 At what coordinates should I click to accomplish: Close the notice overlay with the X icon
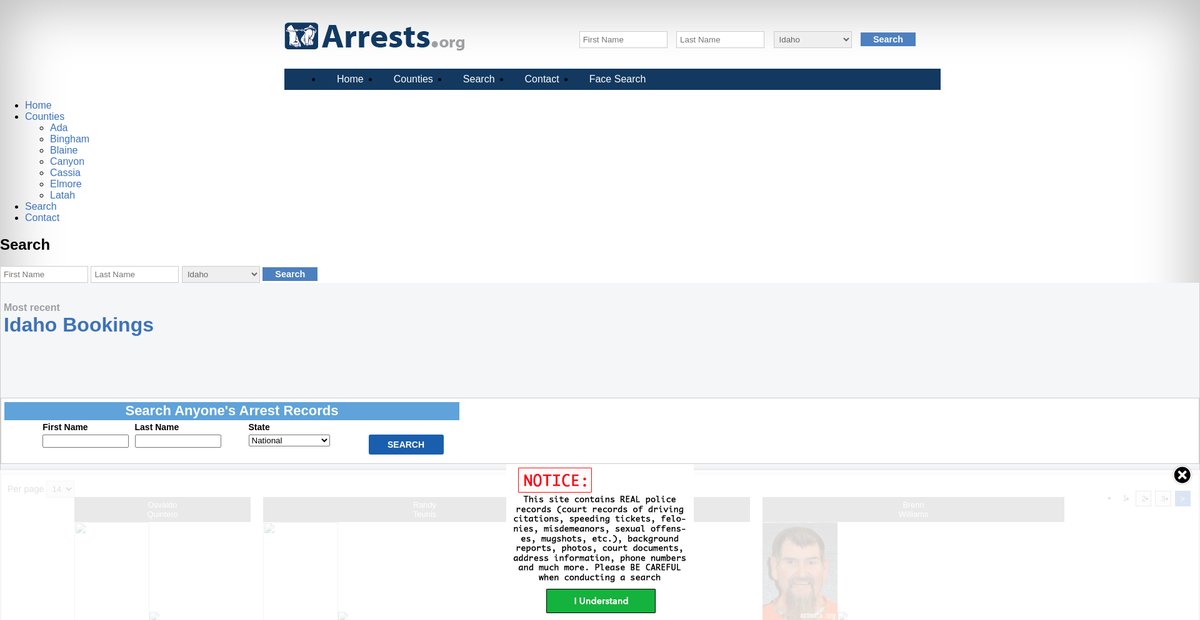(1182, 475)
